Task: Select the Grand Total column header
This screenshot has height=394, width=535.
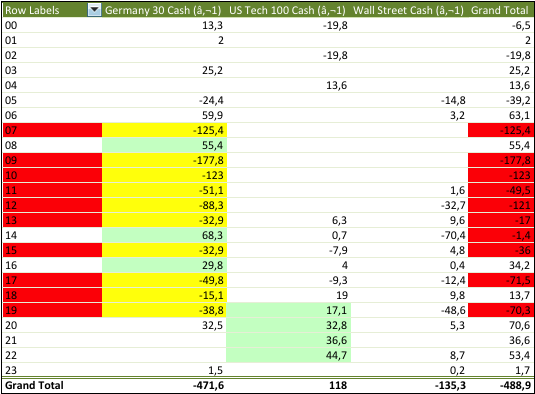Action: point(501,10)
